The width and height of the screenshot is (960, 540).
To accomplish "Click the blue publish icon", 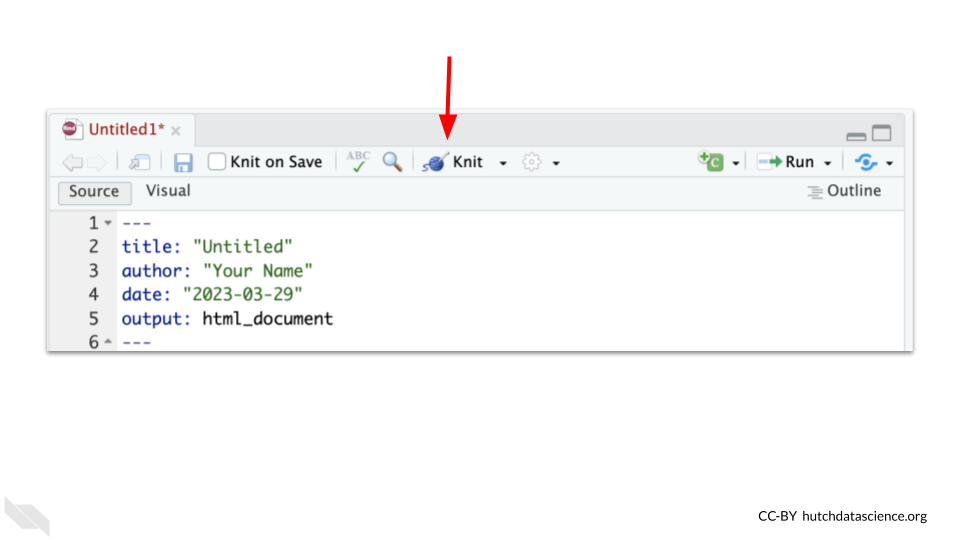I will pos(866,162).
